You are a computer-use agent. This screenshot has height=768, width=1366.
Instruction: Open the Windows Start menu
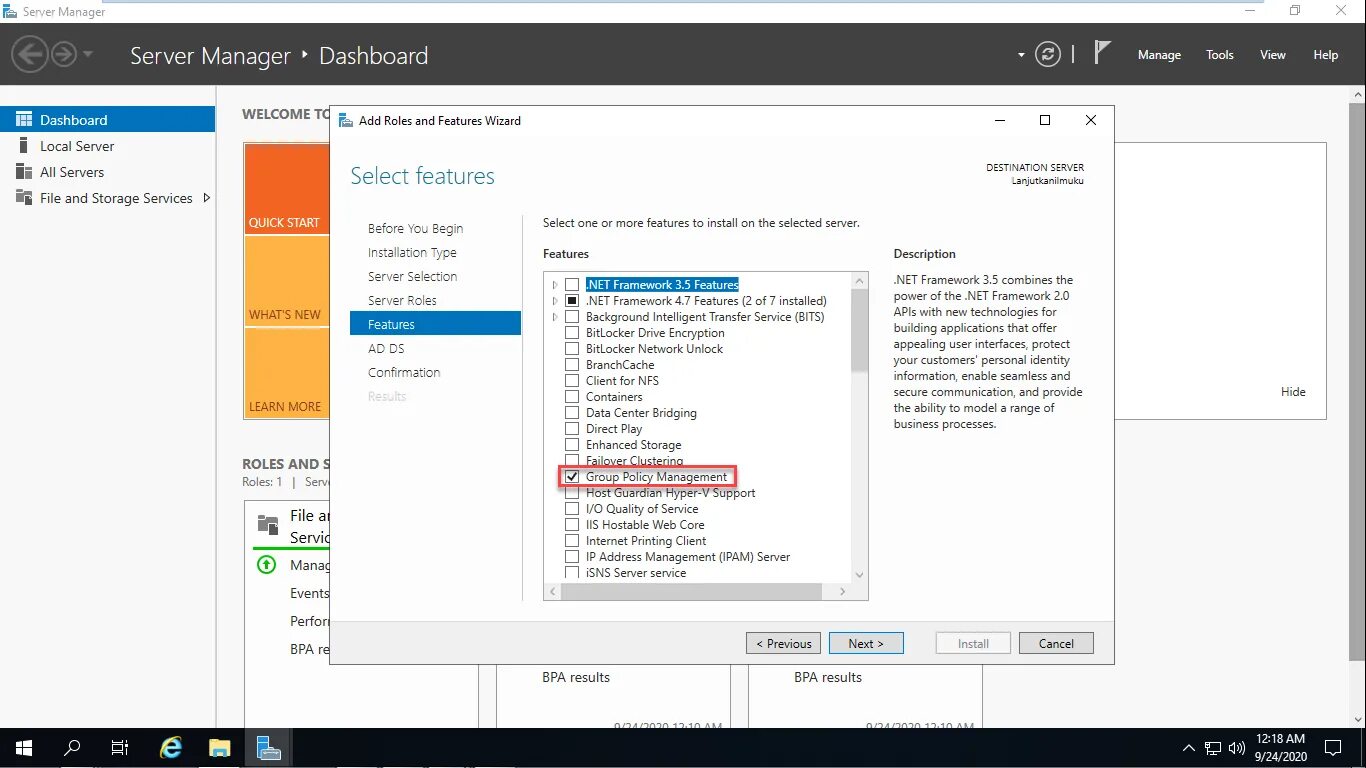coord(24,748)
